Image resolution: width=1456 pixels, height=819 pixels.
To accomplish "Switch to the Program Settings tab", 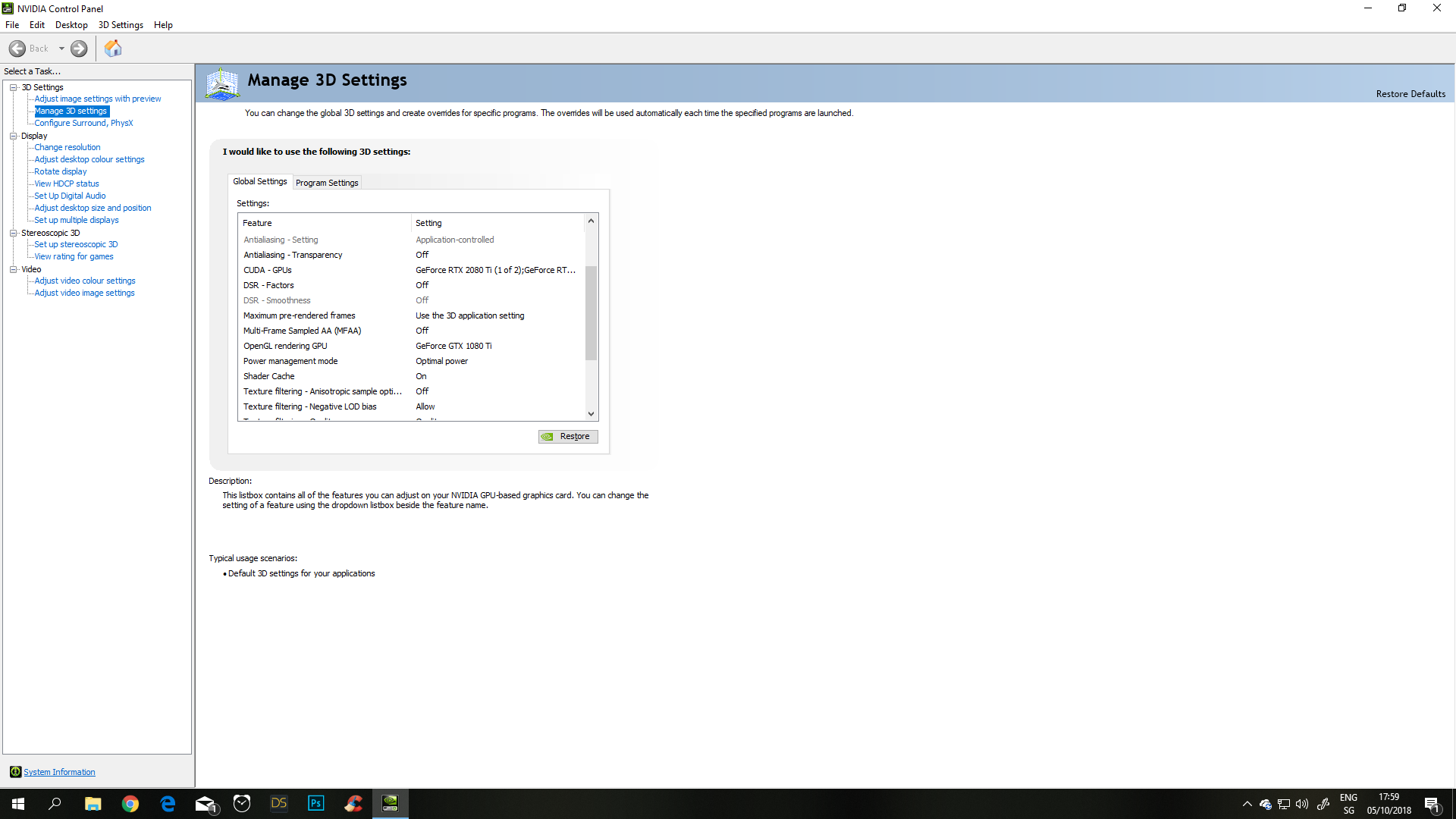I will click(327, 183).
